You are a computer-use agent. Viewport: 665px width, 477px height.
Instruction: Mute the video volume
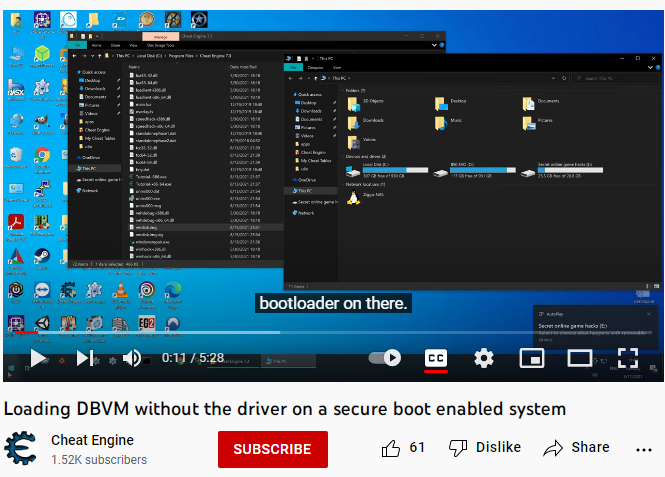[x=132, y=357]
